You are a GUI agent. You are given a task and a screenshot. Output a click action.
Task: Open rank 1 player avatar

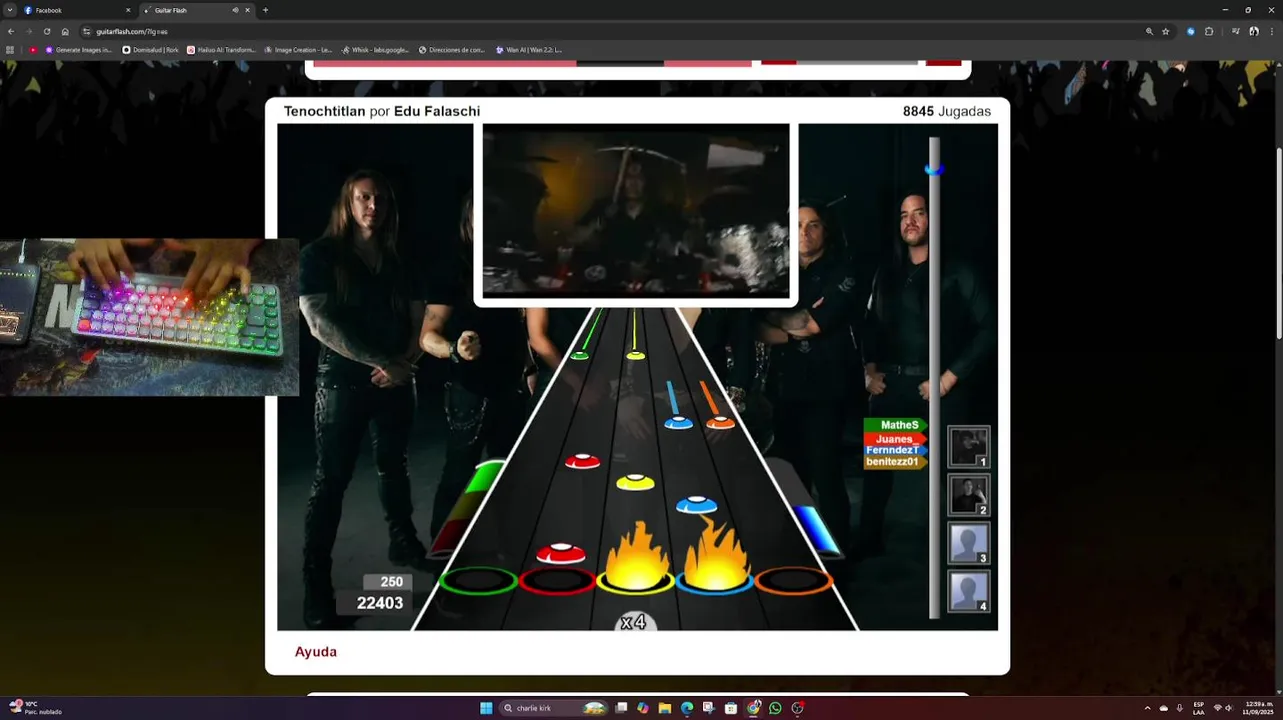969,447
